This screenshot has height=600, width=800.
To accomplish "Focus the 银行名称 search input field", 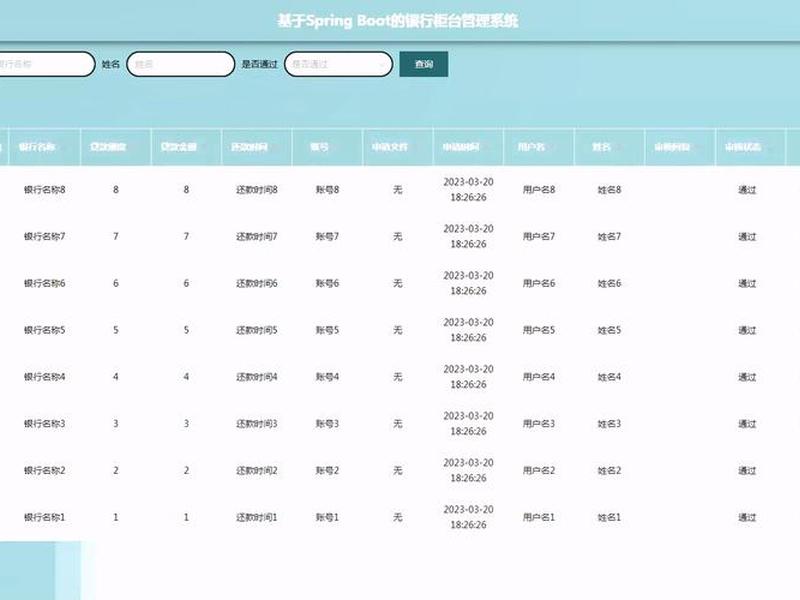I will pos(45,64).
